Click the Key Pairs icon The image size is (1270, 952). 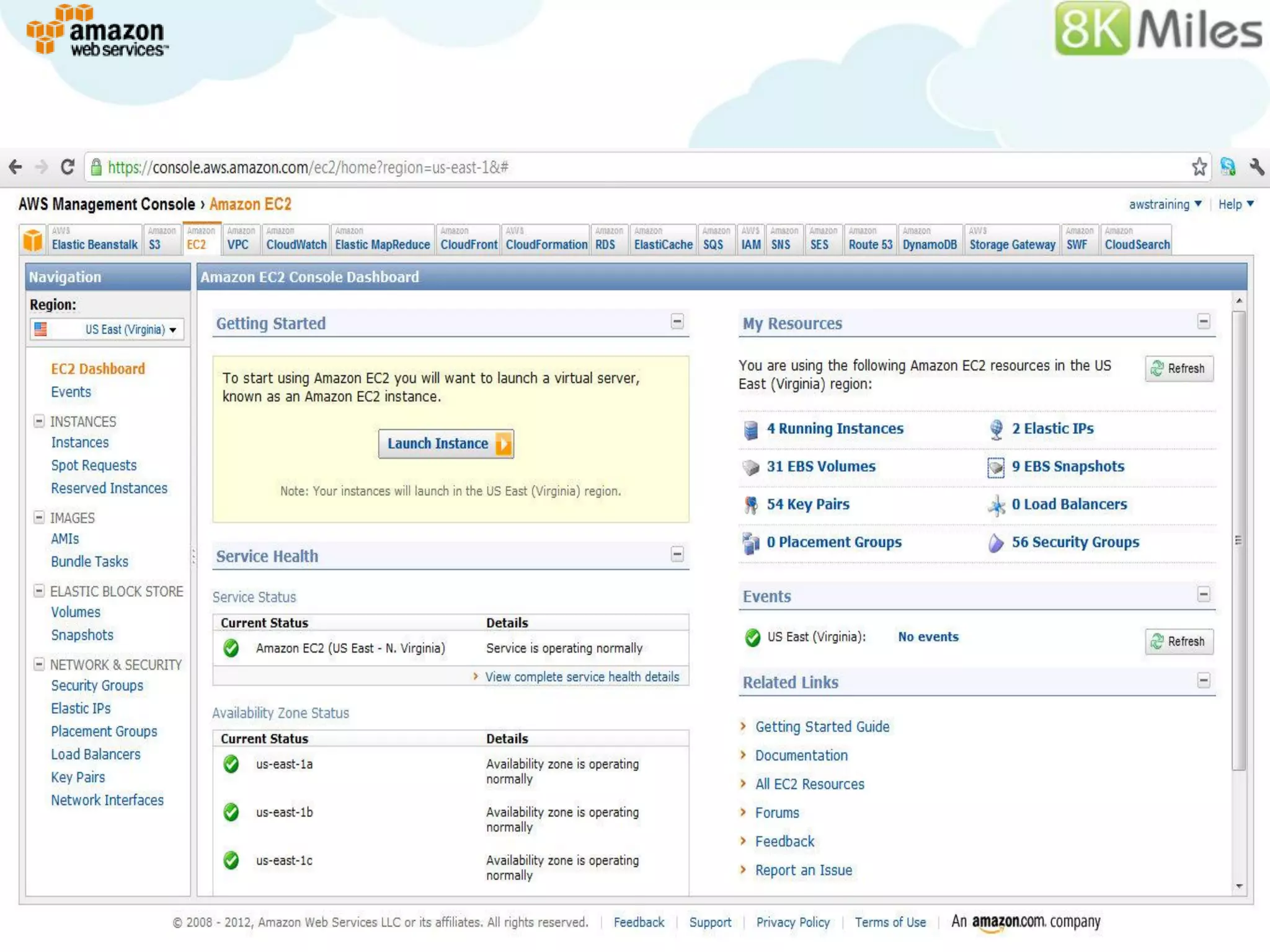pos(750,505)
